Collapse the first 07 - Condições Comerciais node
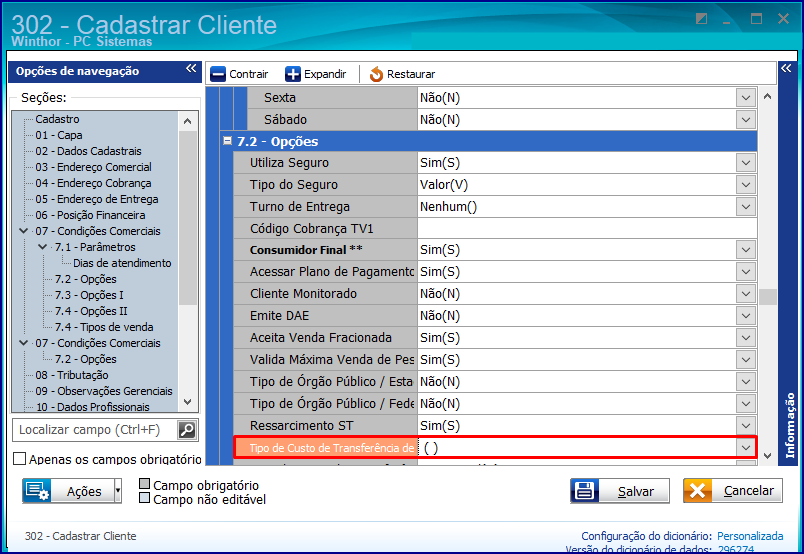 pyautogui.click(x=24, y=231)
